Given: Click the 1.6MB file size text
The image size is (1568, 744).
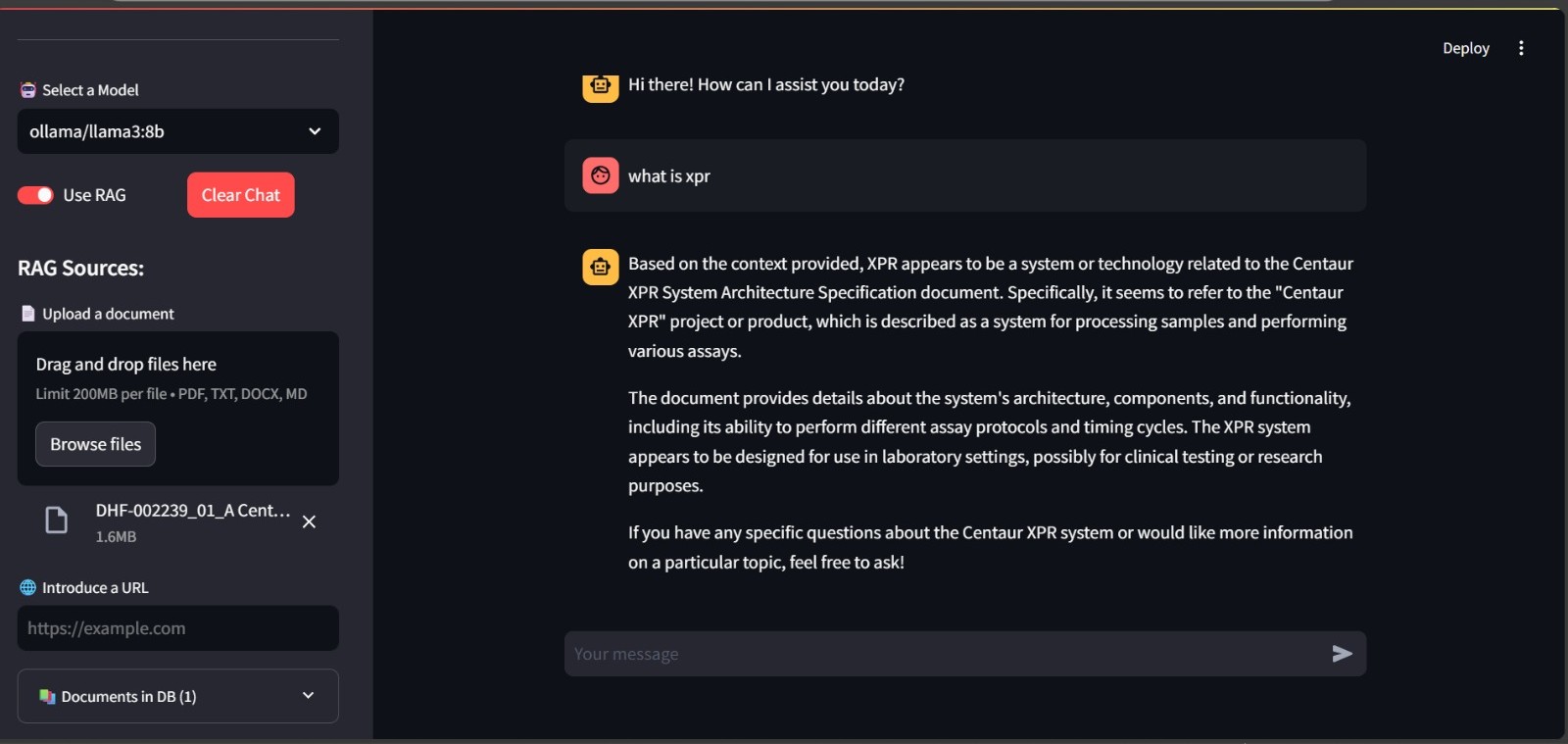Looking at the screenshot, I should [x=116, y=537].
